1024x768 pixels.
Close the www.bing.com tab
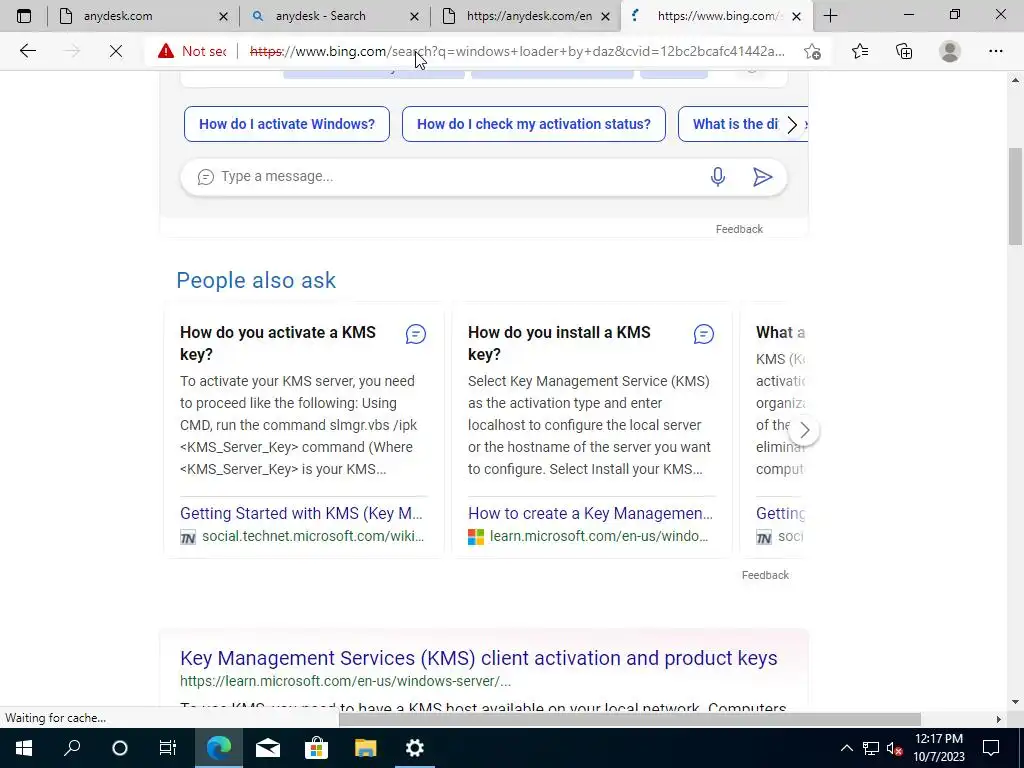tap(796, 16)
